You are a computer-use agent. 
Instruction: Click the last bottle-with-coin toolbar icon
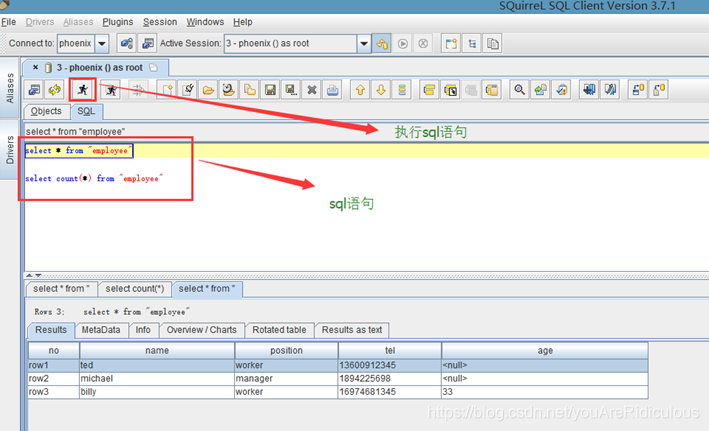659,90
